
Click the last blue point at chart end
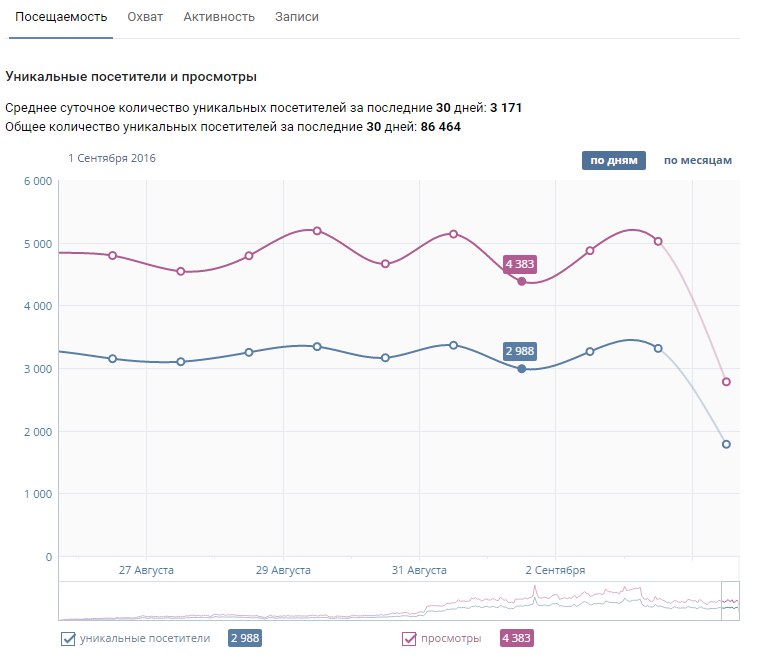pos(726,444)
